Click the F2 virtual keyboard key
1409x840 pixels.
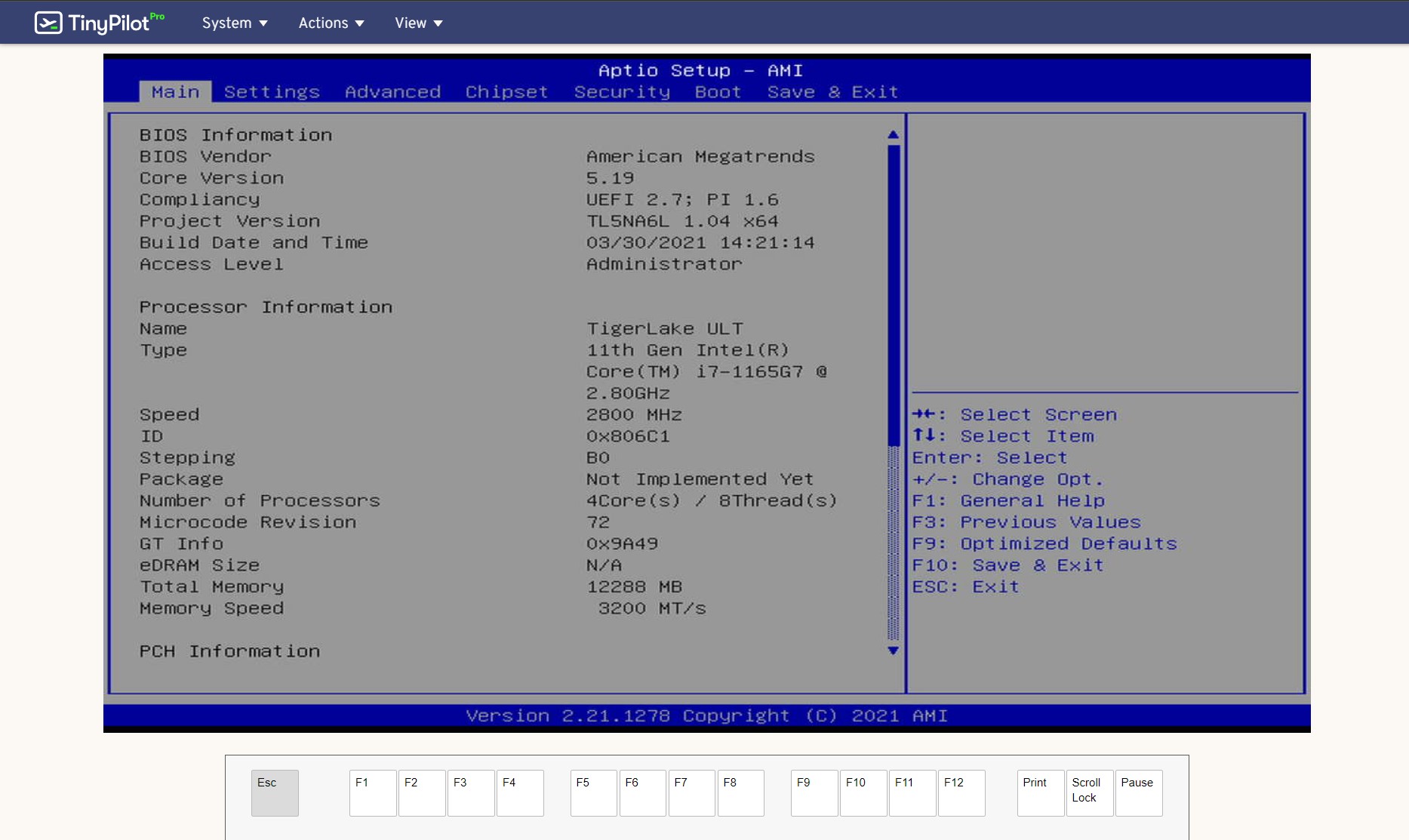point(421,792)
